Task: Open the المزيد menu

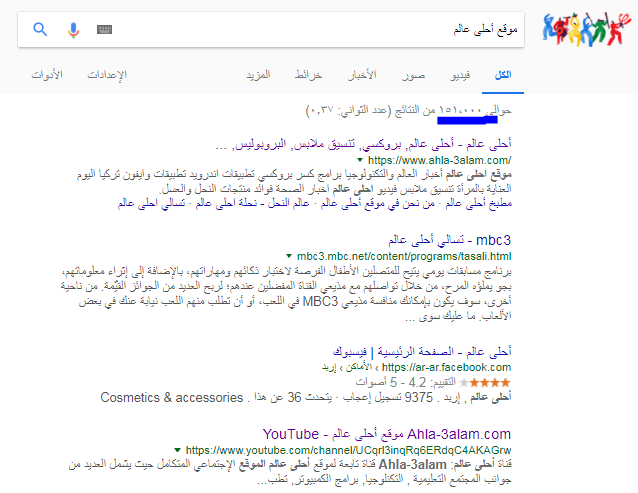Action: pos(258,75)
